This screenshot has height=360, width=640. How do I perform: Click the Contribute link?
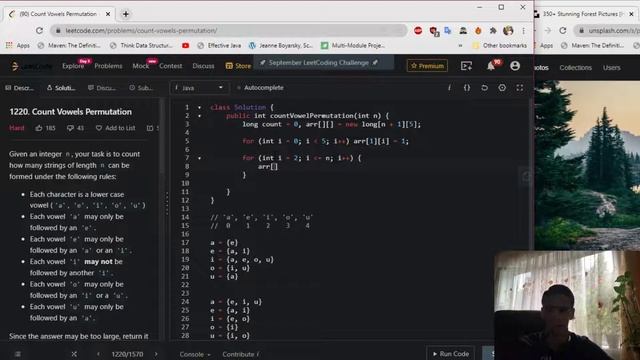click(x=241, y=354)
